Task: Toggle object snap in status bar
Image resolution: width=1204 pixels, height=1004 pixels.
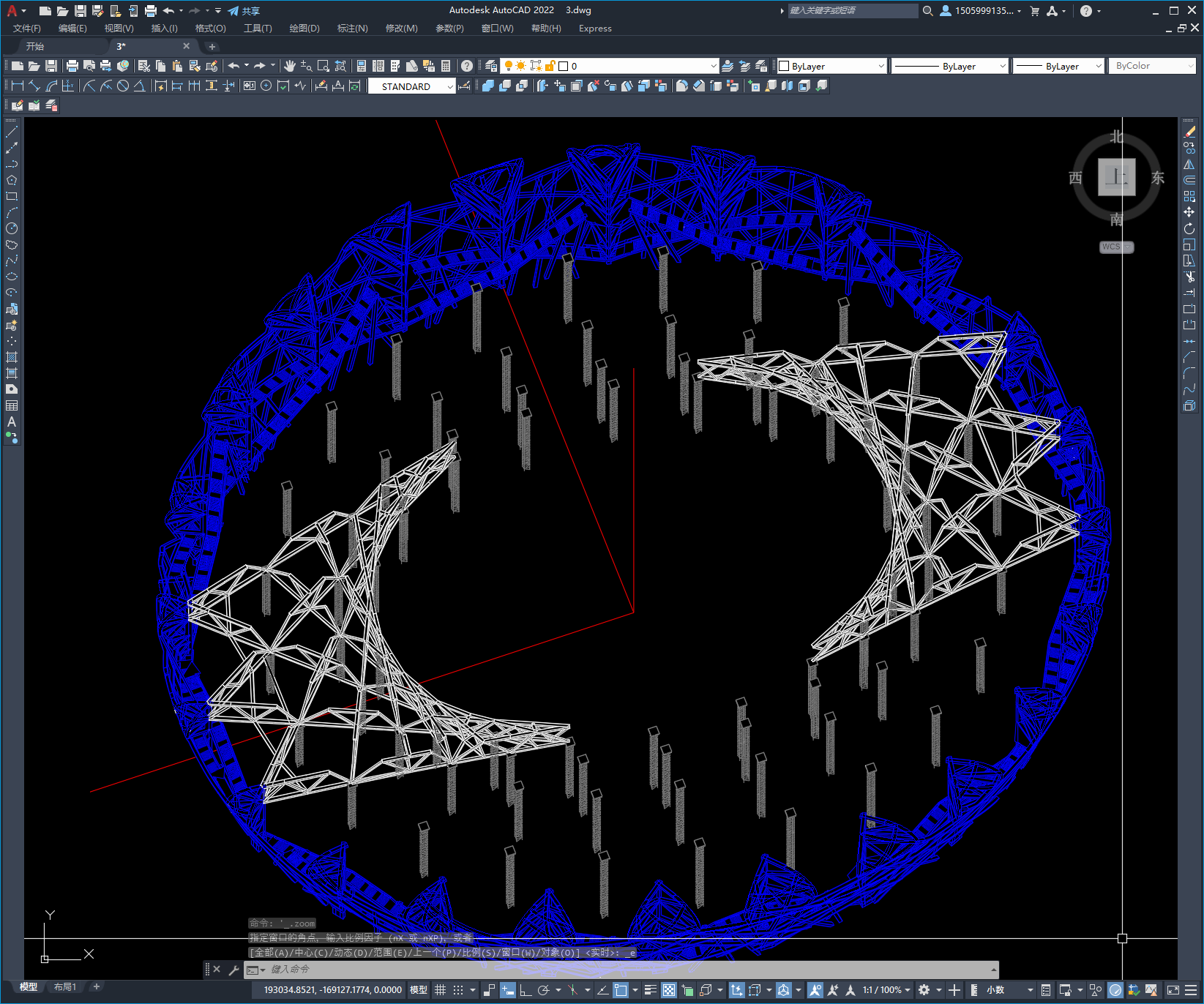Action: pyautogui.click(x=621, y=990)
